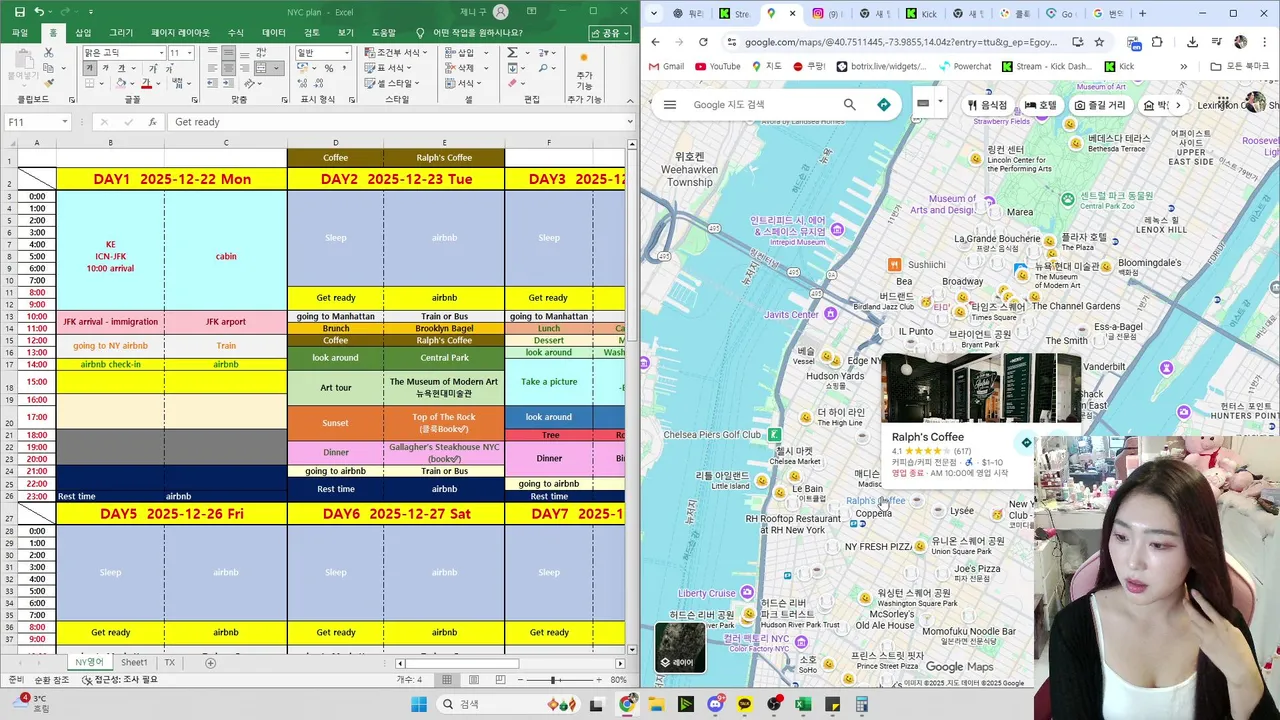Viewport: 1280px width, 720px height.
Task: Add a new worksheet with plus icon
Action: tap(210, 663)
